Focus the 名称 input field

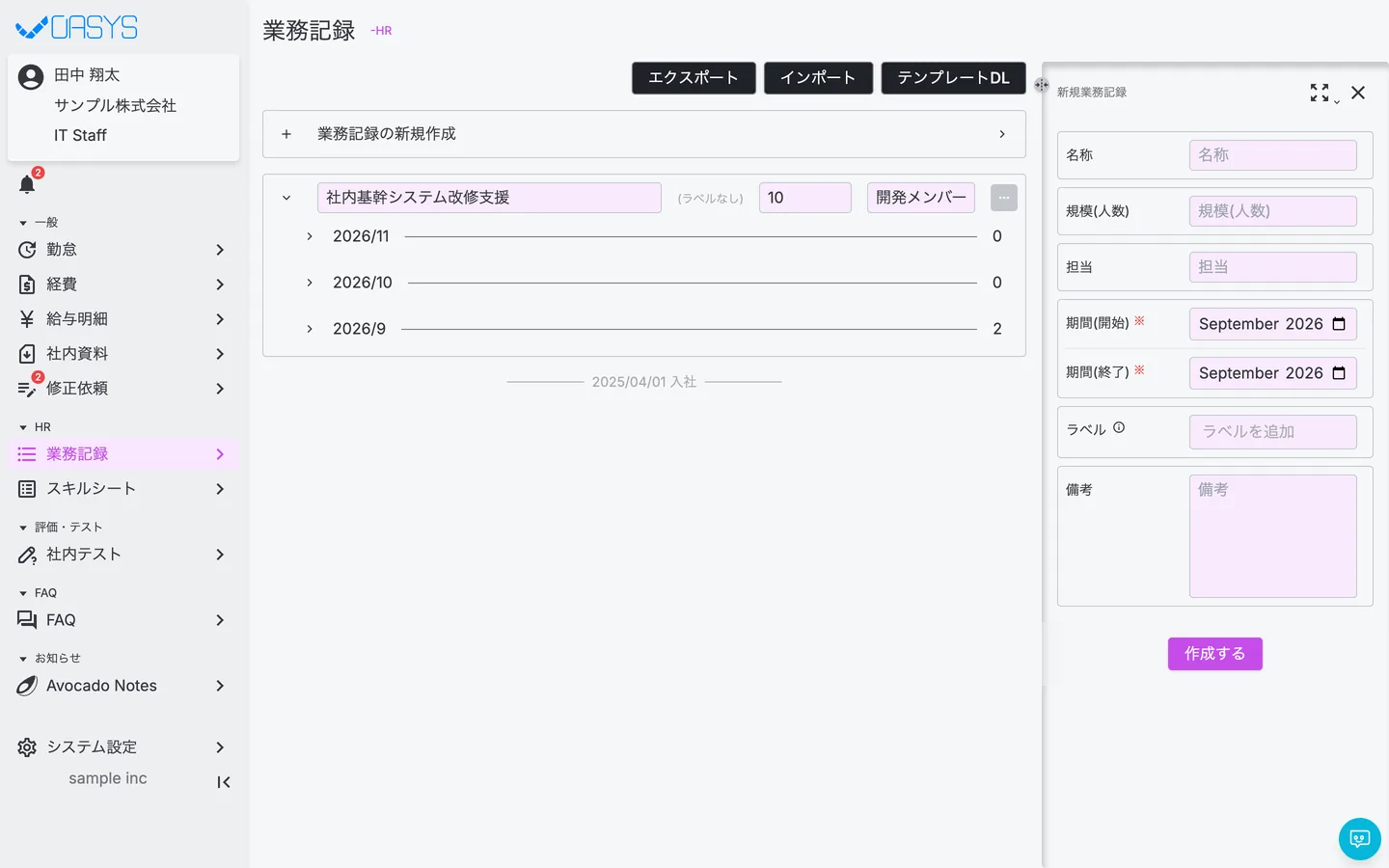1273,155
